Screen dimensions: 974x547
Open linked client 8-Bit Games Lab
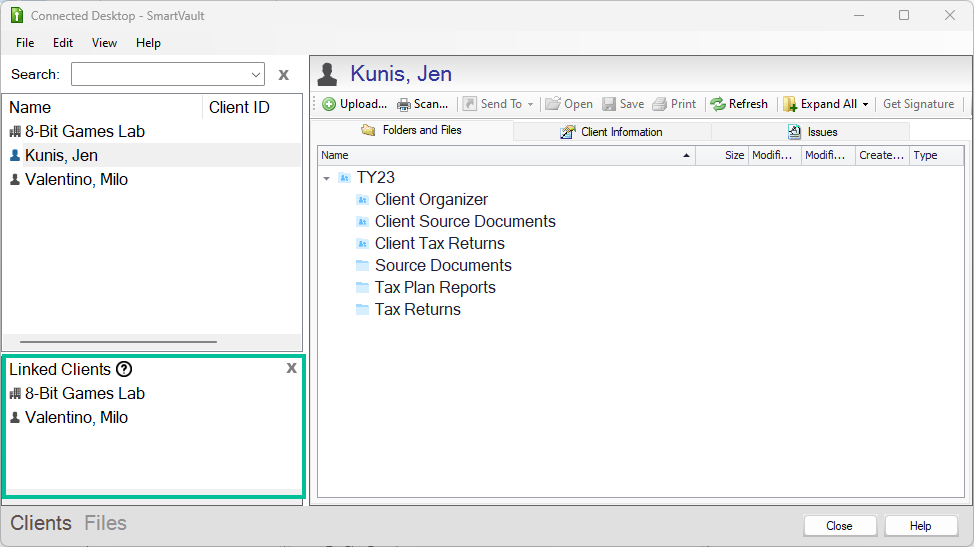[x=84, y=394]
